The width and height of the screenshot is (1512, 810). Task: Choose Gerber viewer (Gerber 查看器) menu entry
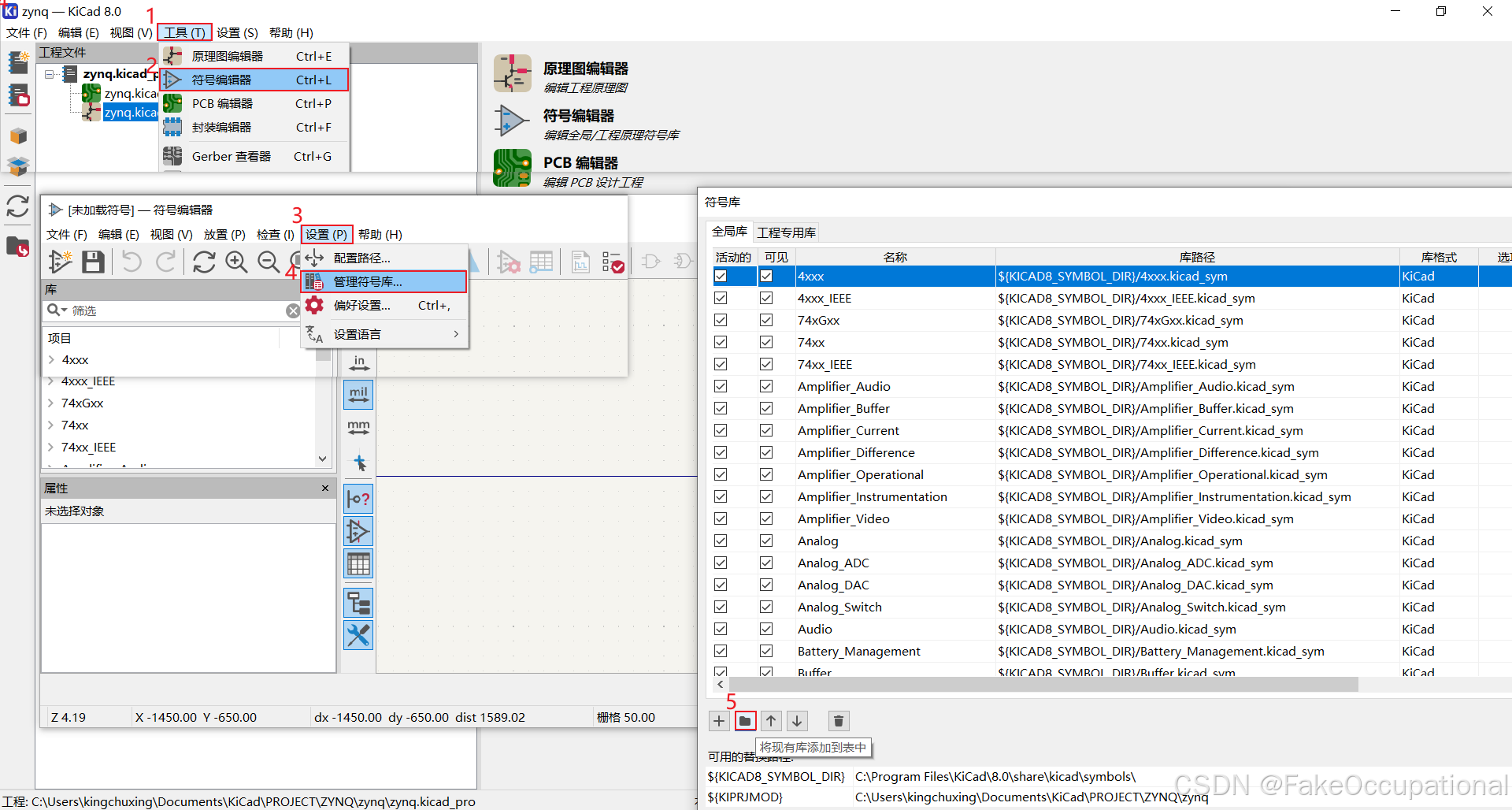click(x=254, y=156)
